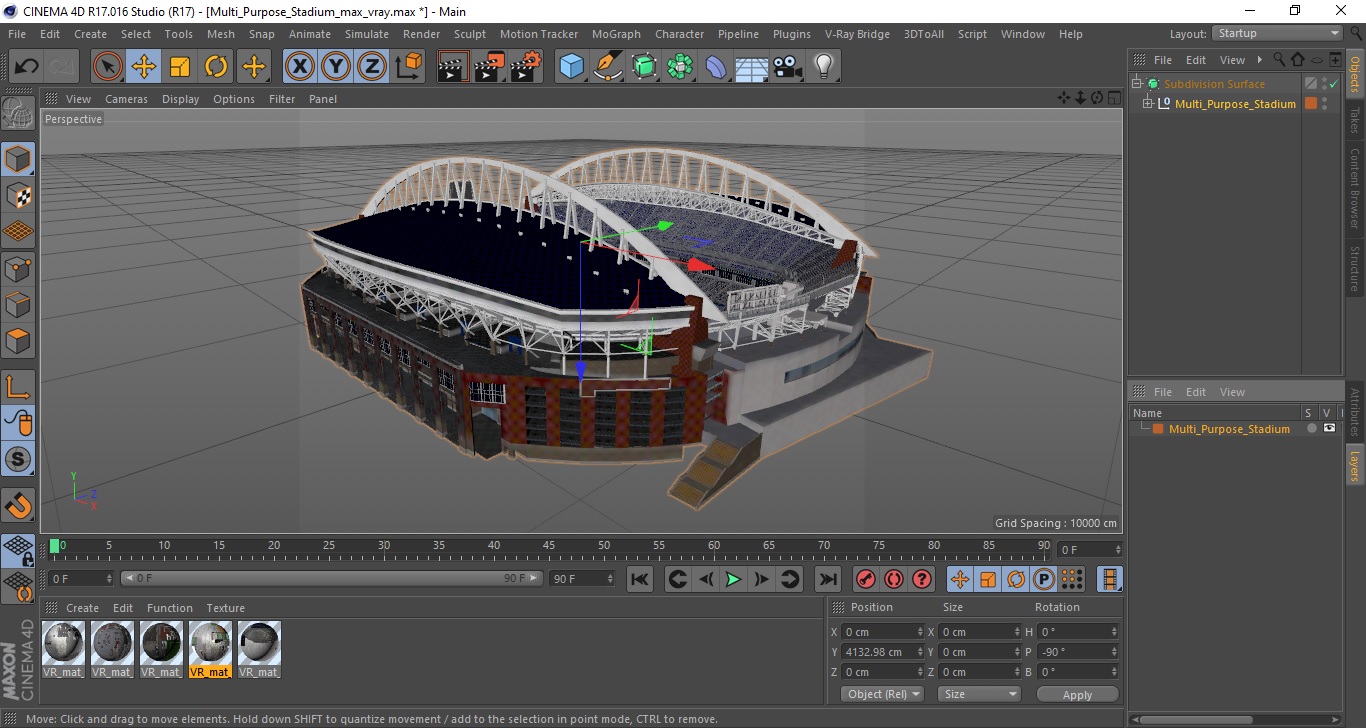
Task: Open the MoGraph menu
Action: [616, 34]
